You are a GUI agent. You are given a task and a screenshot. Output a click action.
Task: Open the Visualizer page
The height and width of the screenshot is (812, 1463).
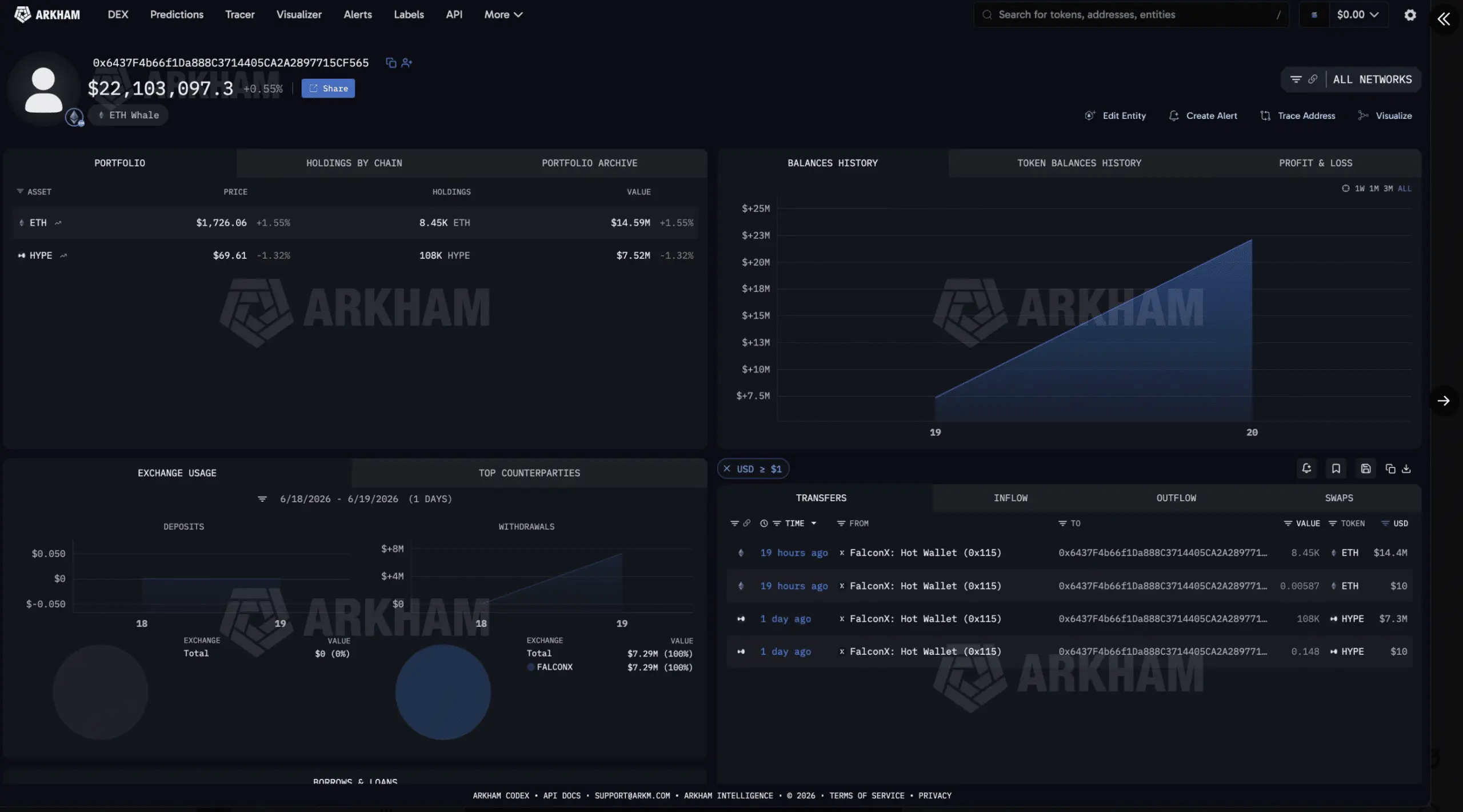(299, 15)
